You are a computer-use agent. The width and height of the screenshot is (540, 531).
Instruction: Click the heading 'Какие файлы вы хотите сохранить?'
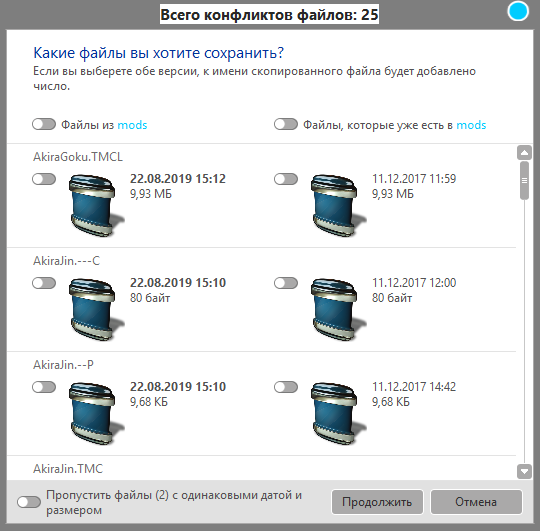[x=158, y=53]
